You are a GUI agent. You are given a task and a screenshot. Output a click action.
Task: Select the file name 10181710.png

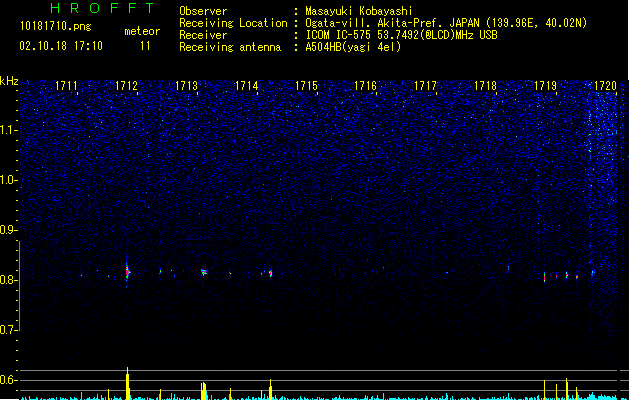56,27
